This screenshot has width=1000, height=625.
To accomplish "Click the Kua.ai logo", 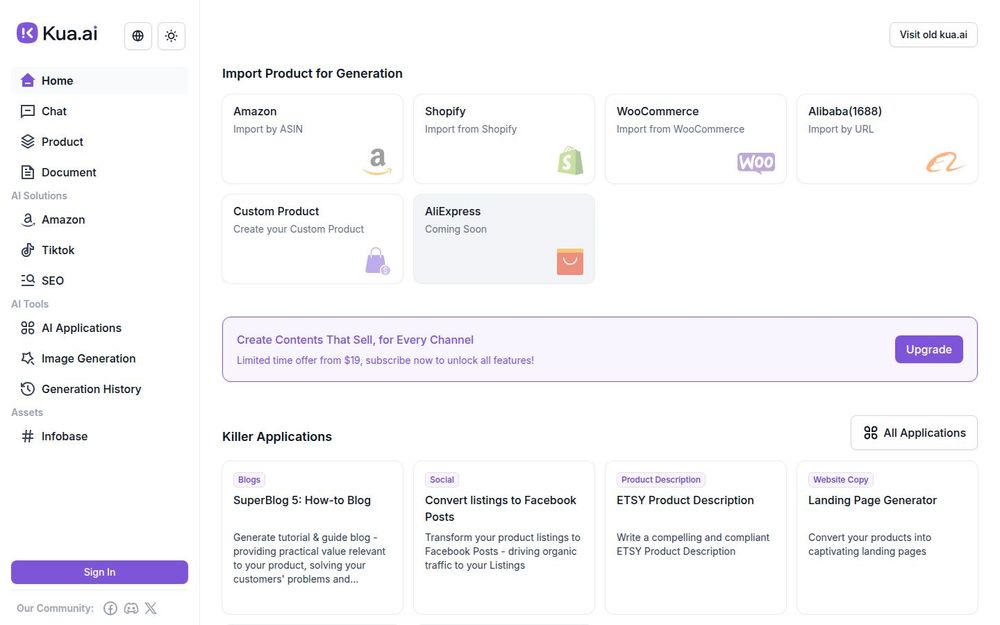I will tap(57, 33).
